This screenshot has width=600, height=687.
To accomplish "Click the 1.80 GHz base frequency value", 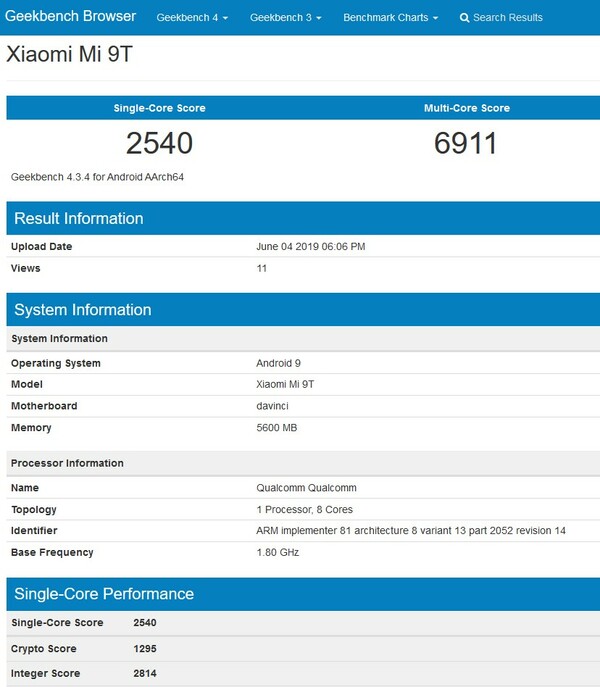I will click(x=278, y=552).
